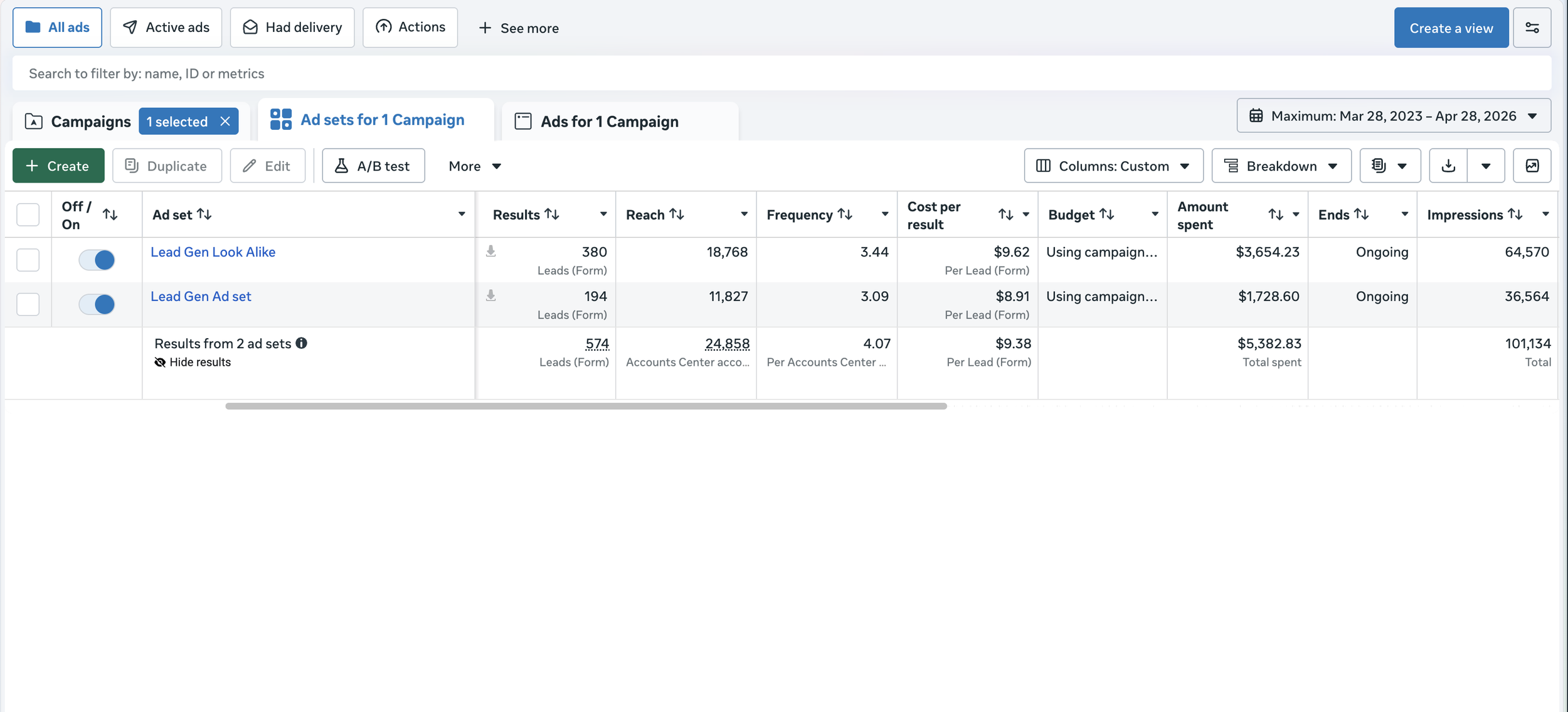The height and width of the screenshot is (712, 1568).
Task: Click the share chart icon button
Action: pos(1532,166)
